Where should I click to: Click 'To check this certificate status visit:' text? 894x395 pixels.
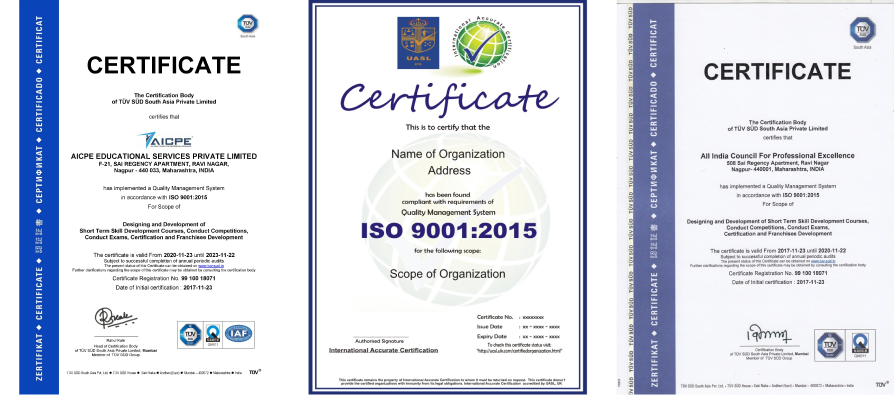point(519,345)
